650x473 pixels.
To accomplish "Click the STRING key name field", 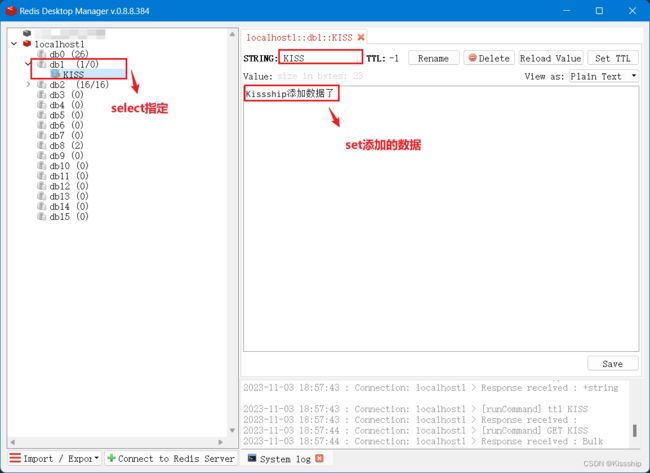I will point(320,57).
